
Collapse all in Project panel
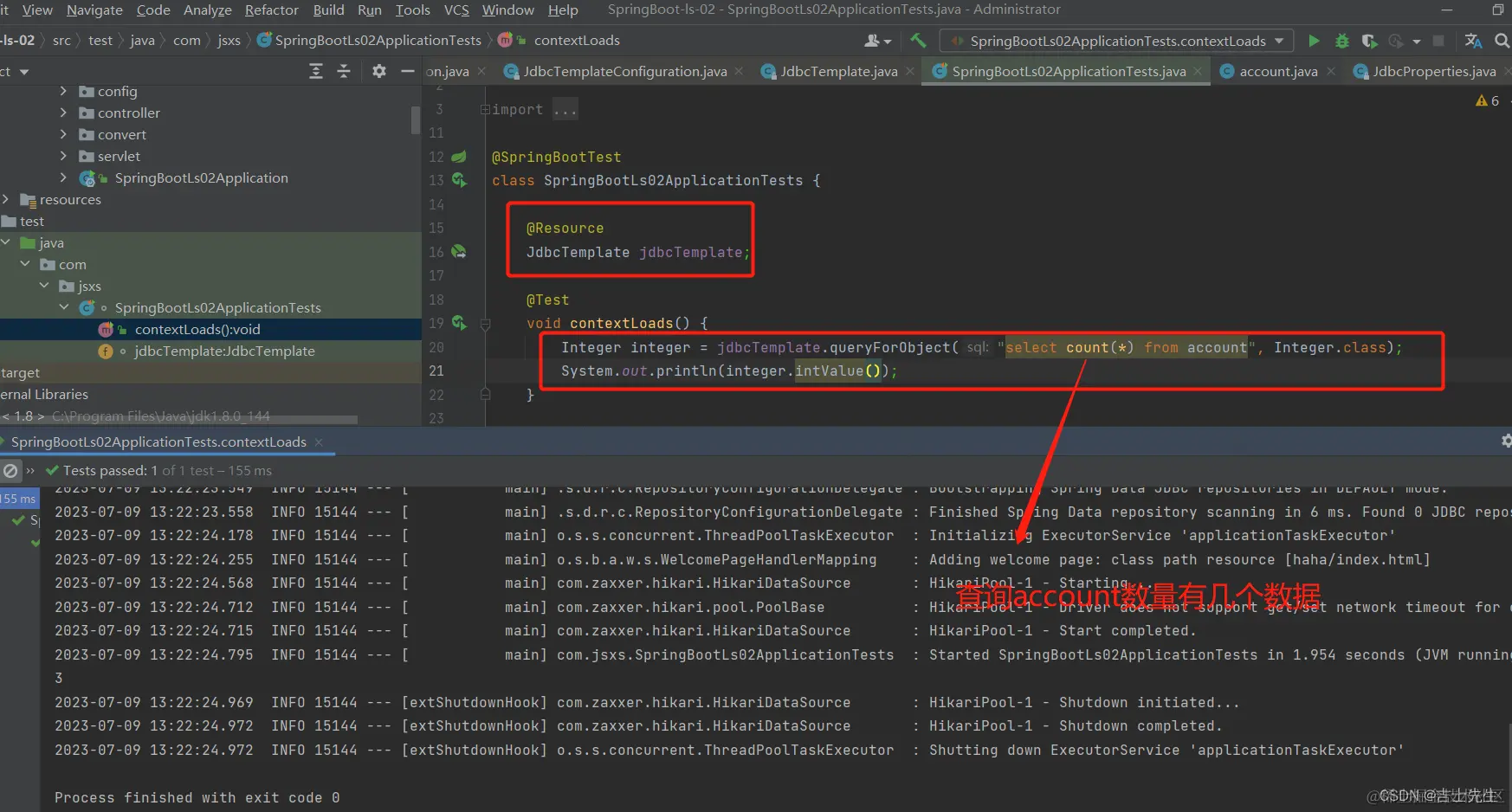(344, 71)
